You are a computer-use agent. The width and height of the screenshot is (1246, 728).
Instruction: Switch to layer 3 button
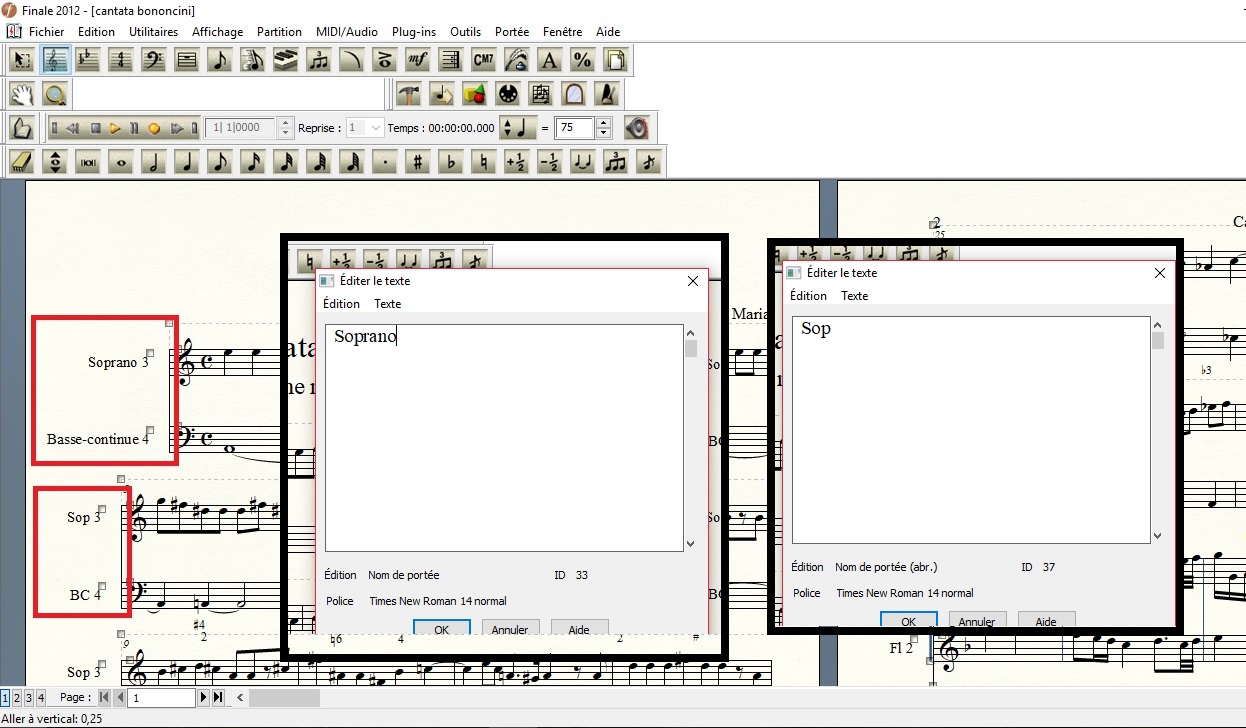28,697
